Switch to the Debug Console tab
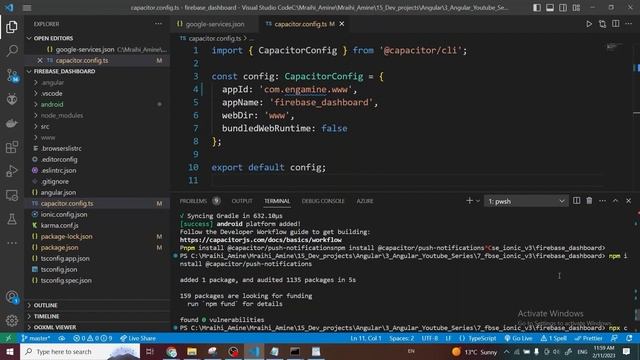The image size is (640, 360). 323,201
